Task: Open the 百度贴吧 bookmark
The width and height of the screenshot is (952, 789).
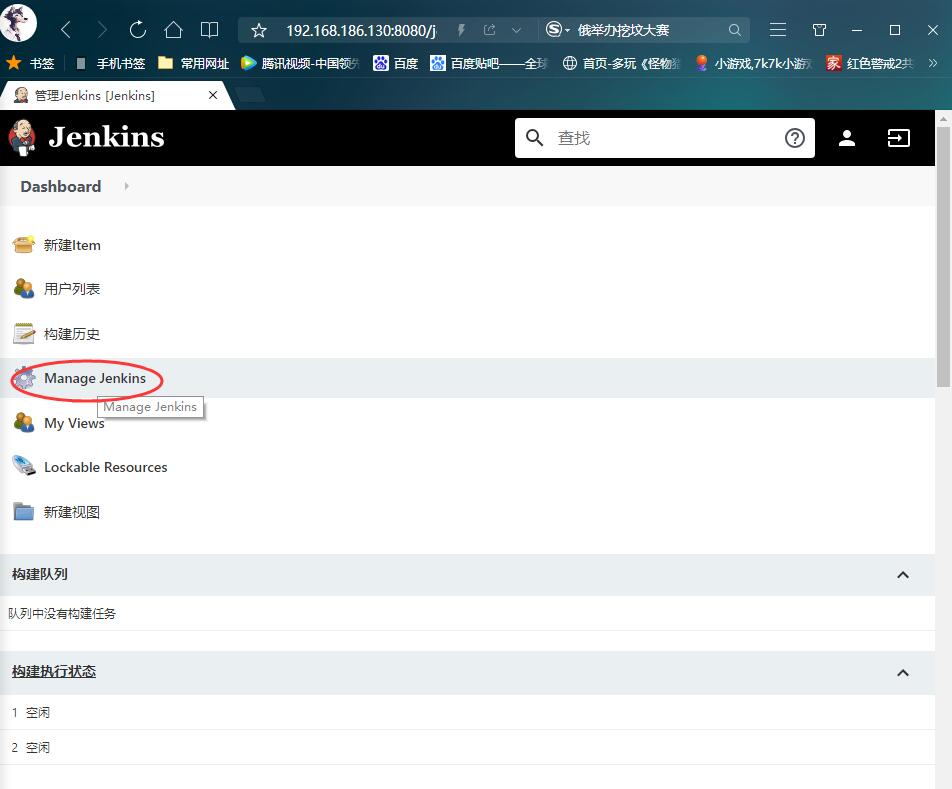Action: click(x=489, y=63)
